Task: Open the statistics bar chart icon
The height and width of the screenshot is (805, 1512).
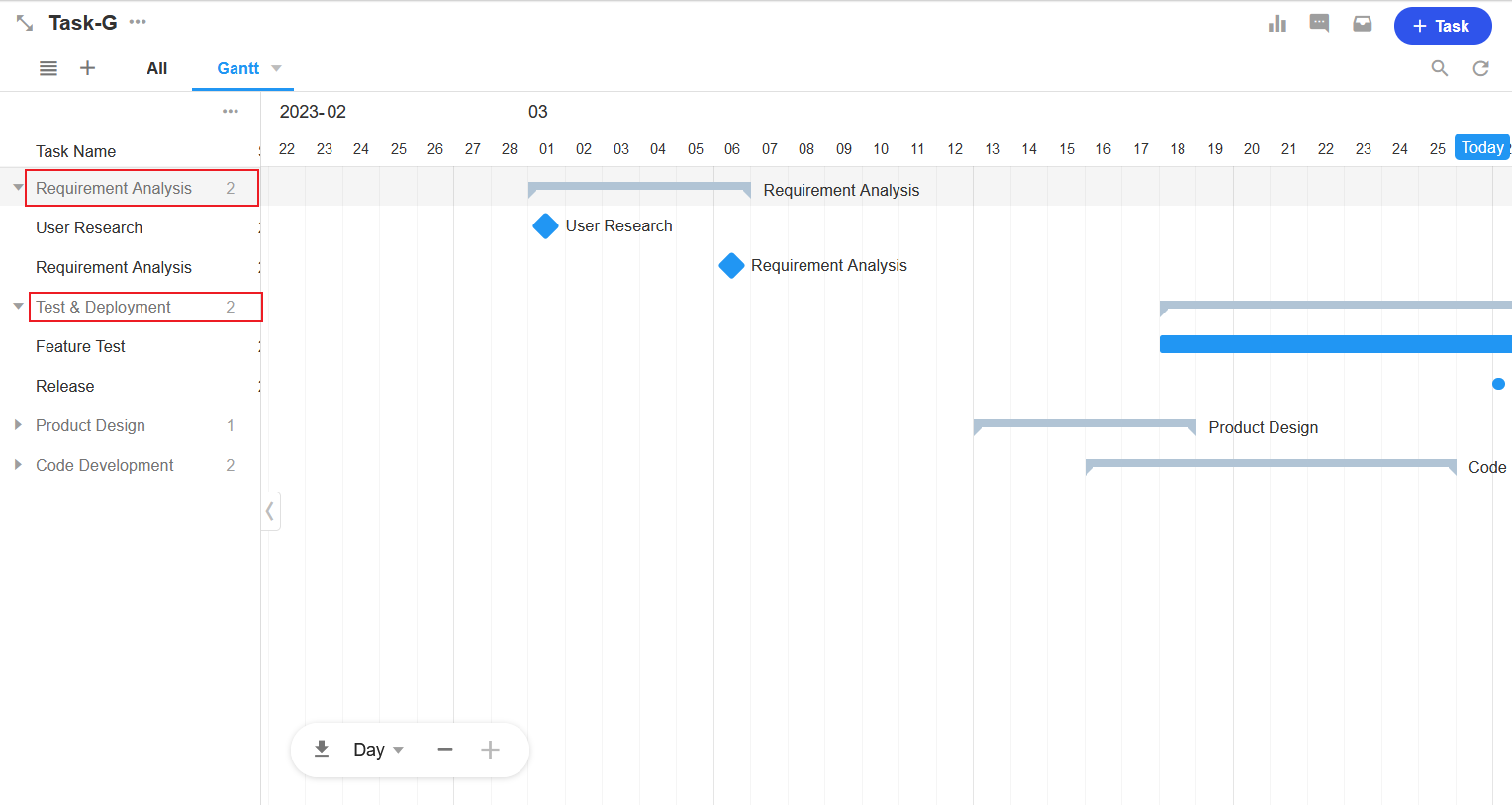Action: [1277, 24]
